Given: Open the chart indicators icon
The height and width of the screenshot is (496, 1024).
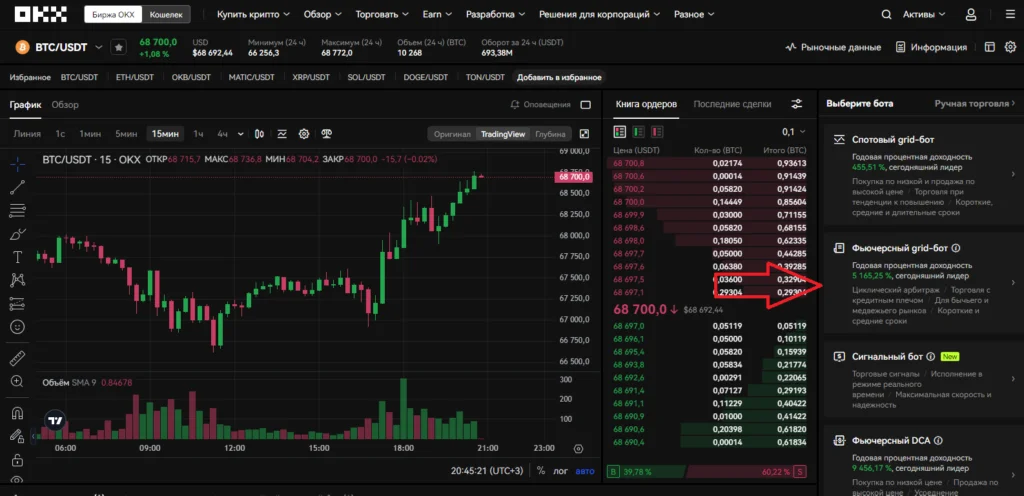Looking at the screenshot, I should (282, 134).
